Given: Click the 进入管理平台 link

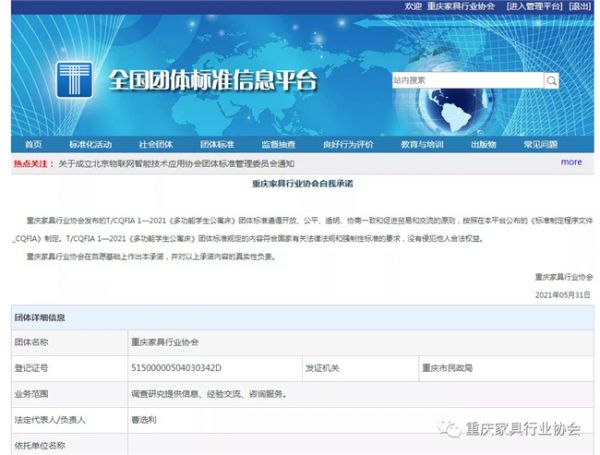Looking at the screenshot, I should [535, 6].
